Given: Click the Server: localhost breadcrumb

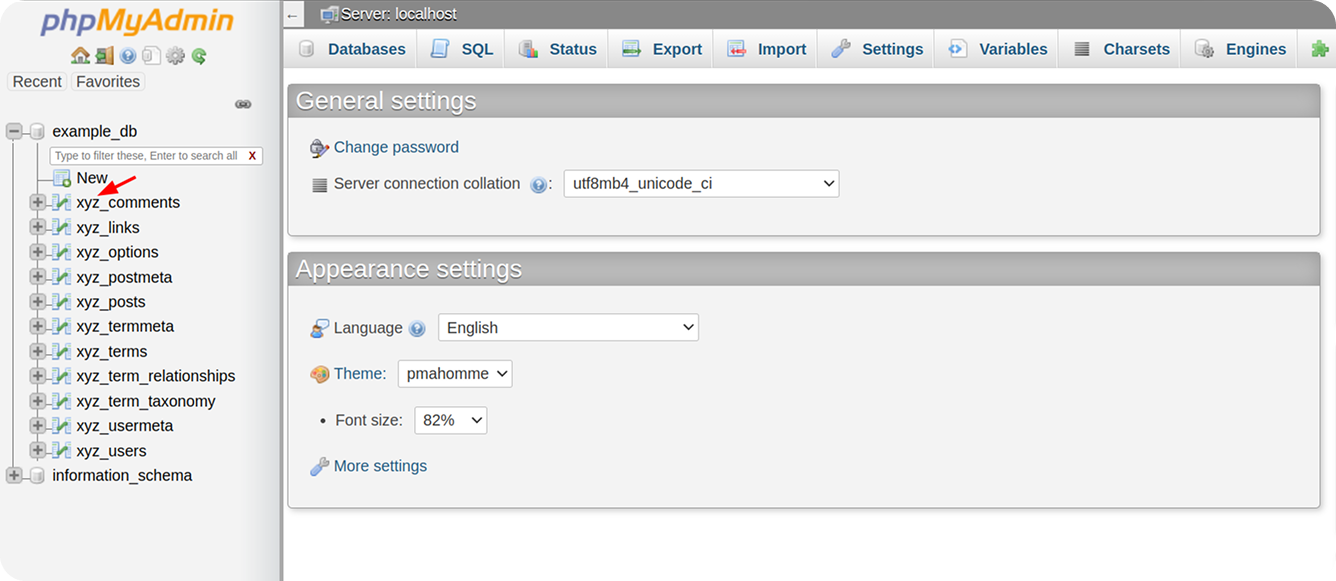Looking at the screenshot, I should 399,14.
